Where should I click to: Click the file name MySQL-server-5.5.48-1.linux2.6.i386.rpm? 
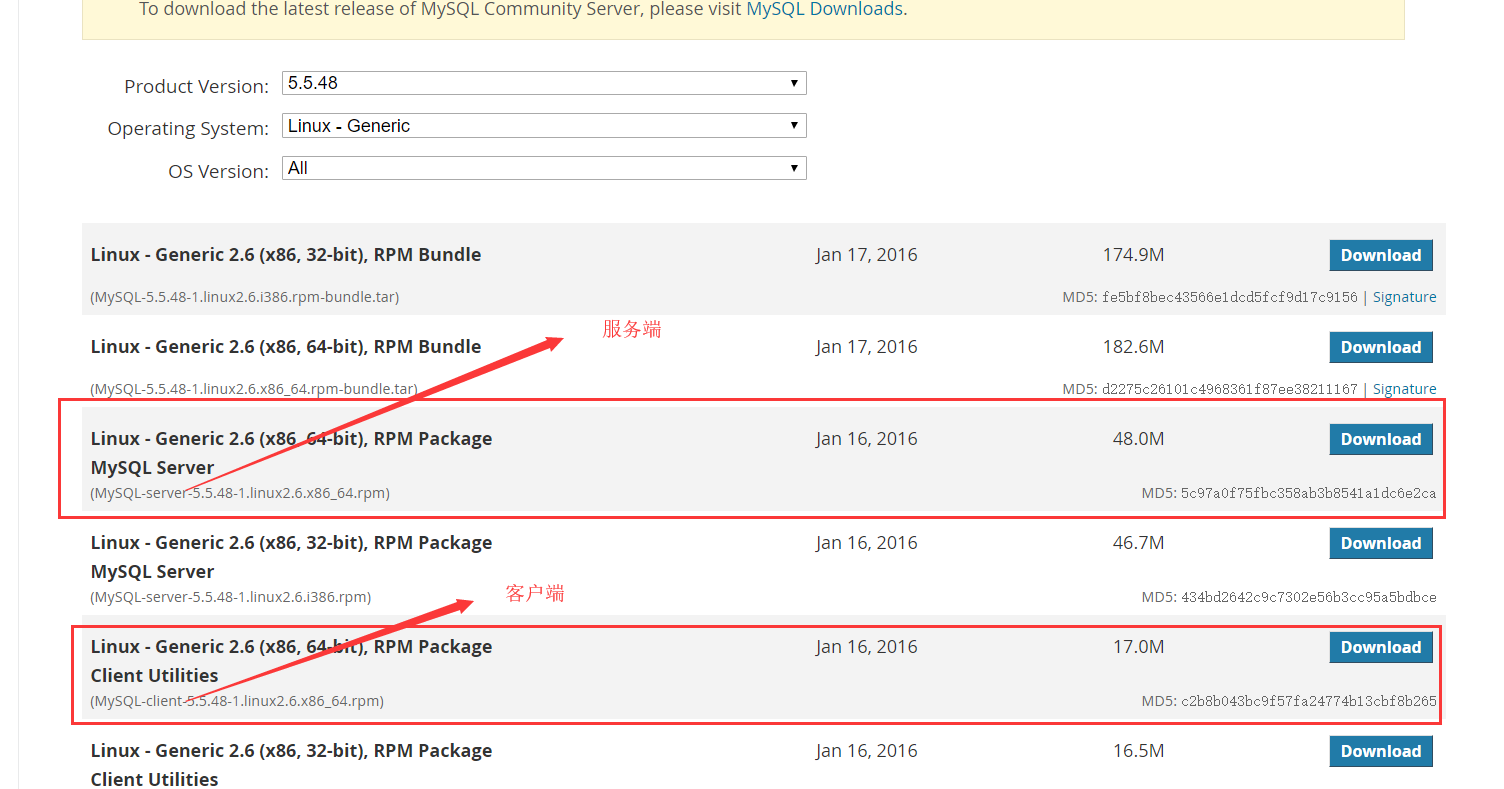[x=231, y=597]
